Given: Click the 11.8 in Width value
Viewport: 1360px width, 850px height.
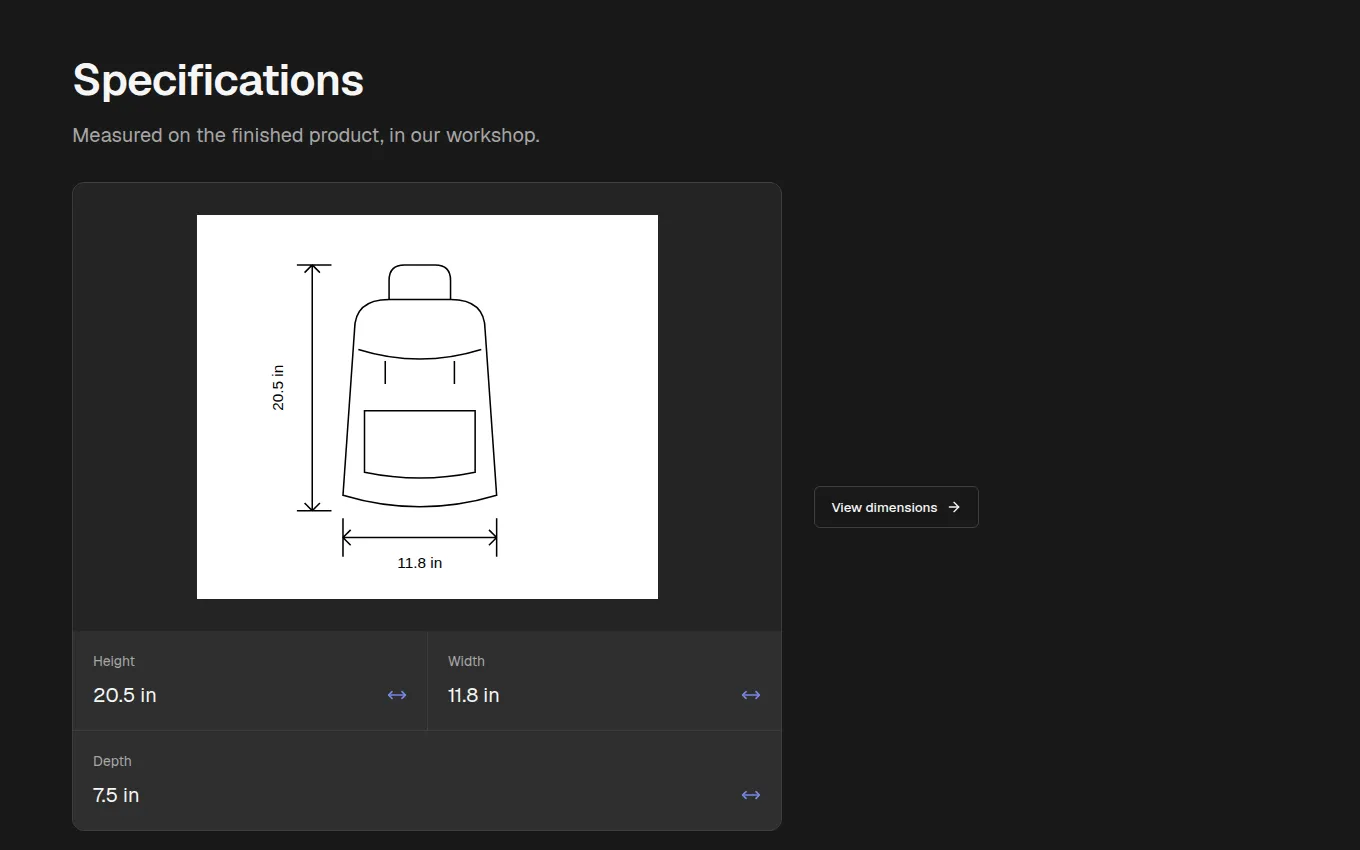Looking at the screenshot, I should tap(474, 695).
